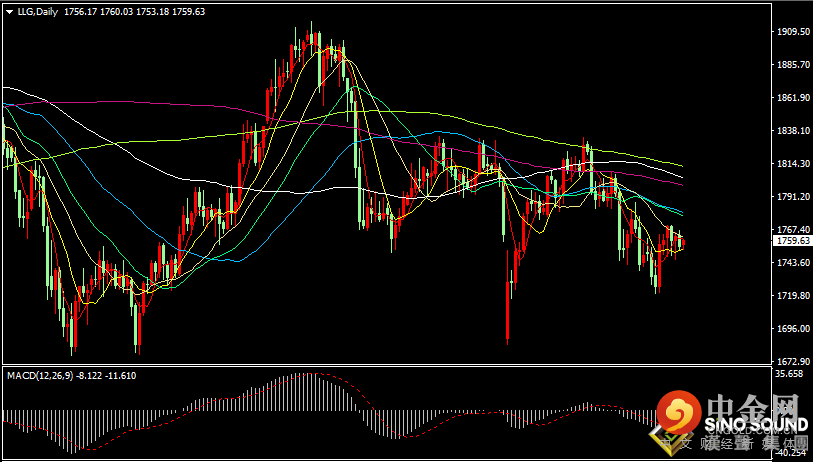This screenshot has width=813, height=462.
Task: Click the 1696.00 price axis label
Action: [x=794, y=328]
